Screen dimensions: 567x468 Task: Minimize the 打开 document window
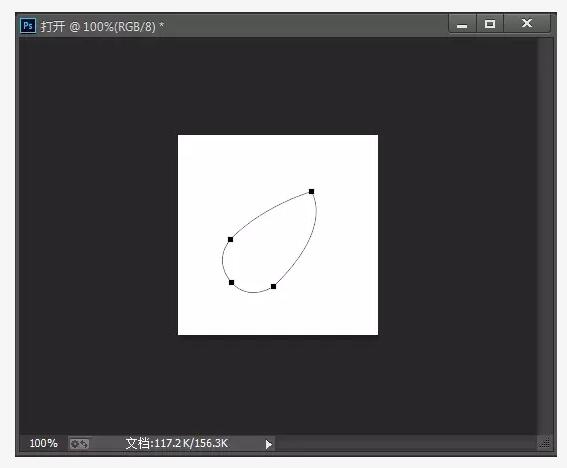462,24
